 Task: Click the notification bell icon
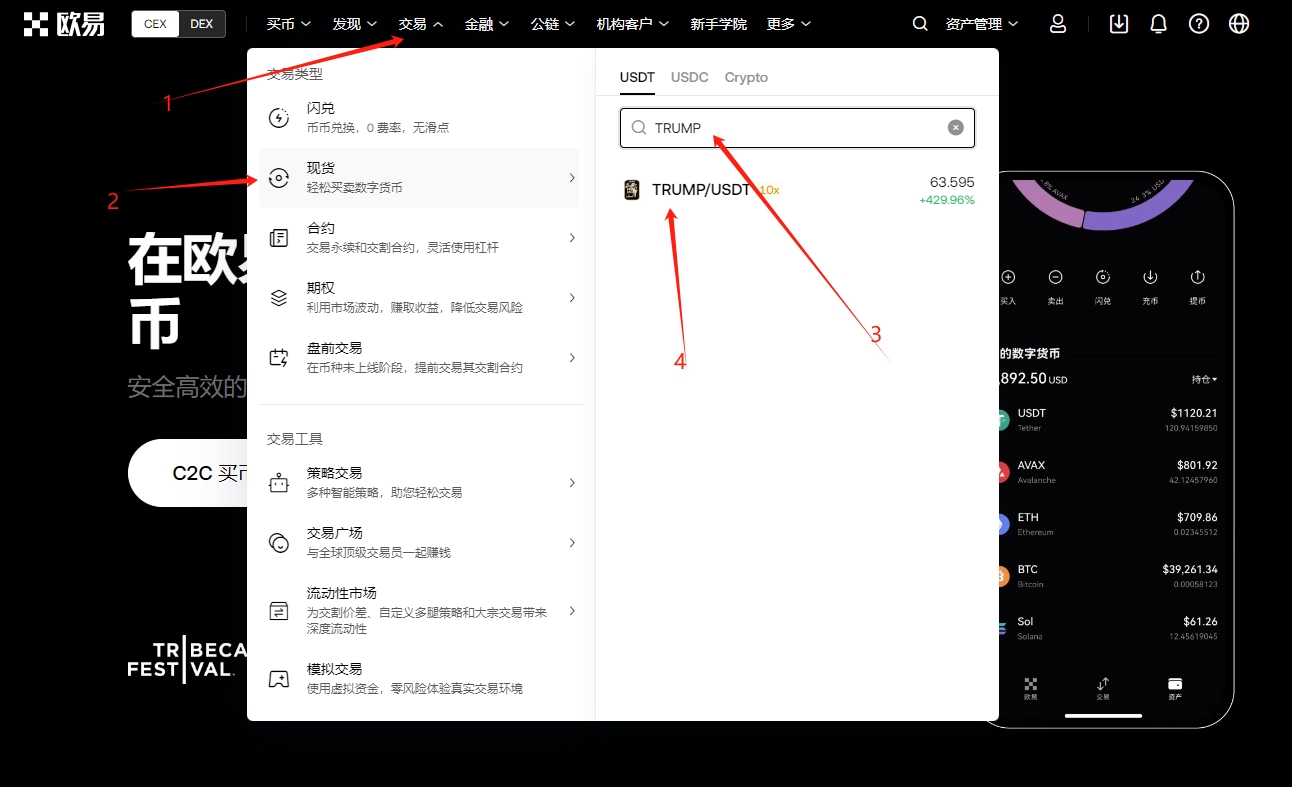coord(1158,23)
